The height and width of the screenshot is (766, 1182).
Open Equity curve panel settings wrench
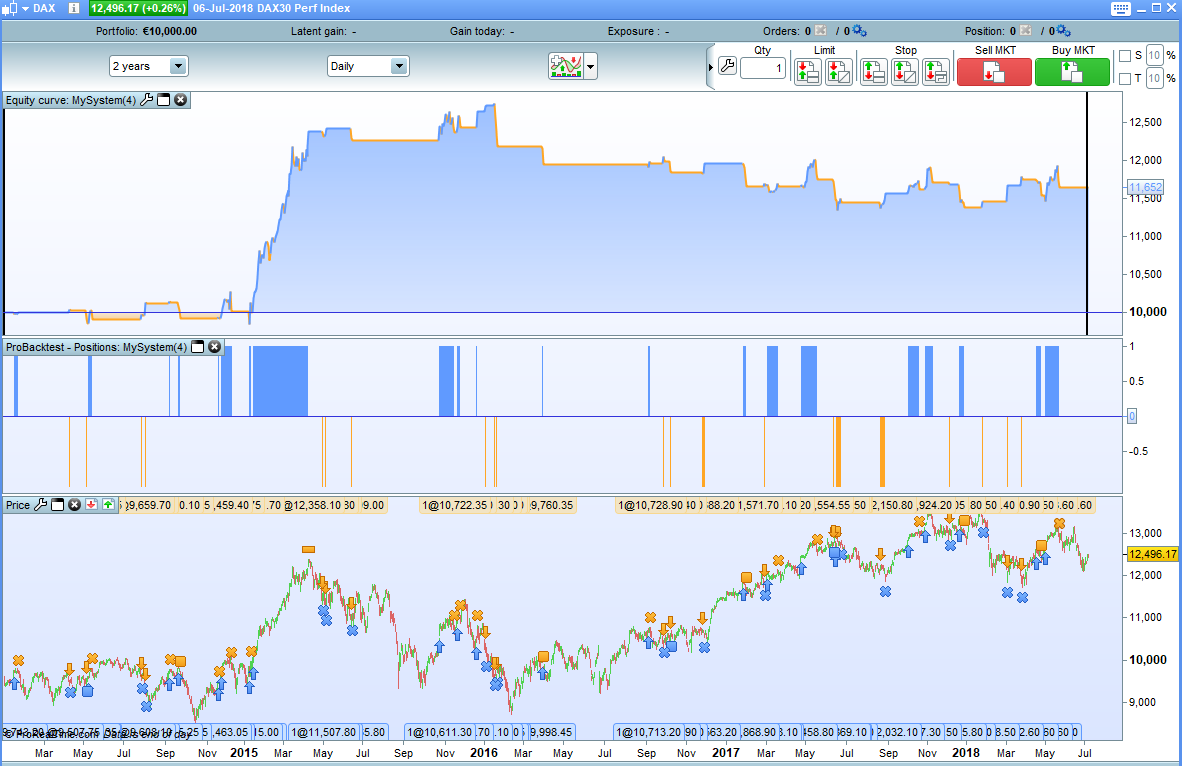[x=146, y=100]
